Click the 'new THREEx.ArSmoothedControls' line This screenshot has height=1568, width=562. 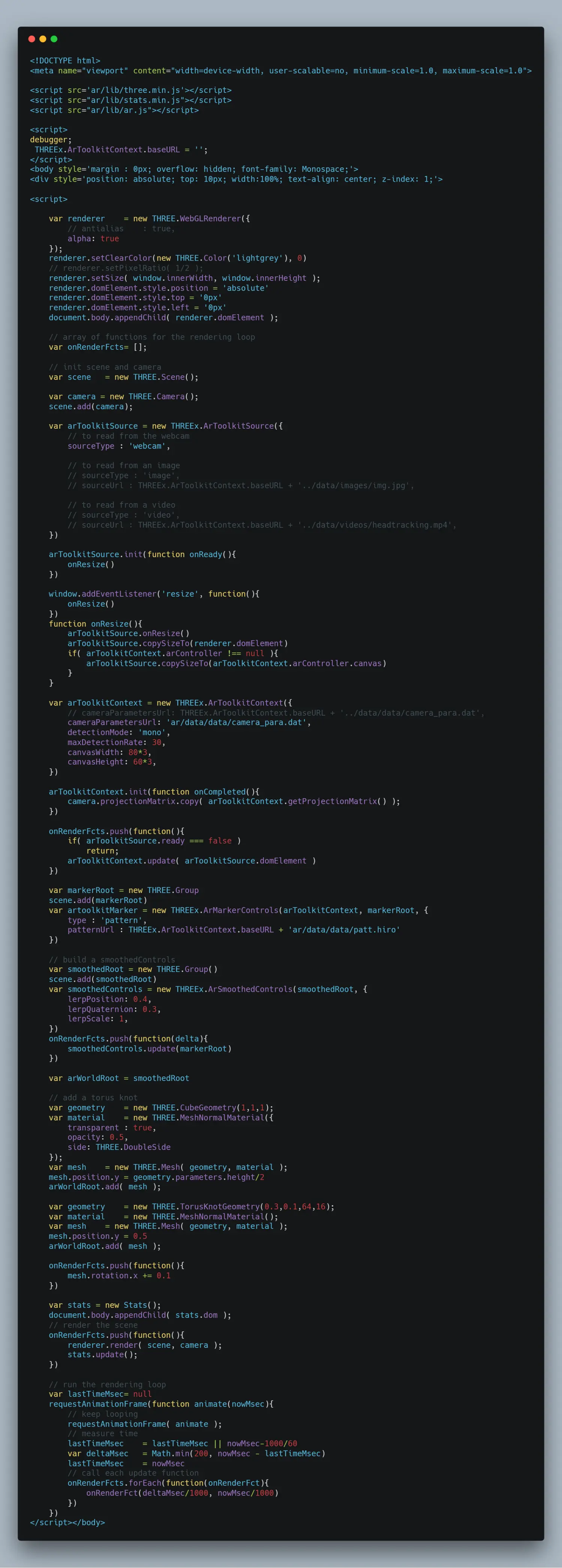208,989
